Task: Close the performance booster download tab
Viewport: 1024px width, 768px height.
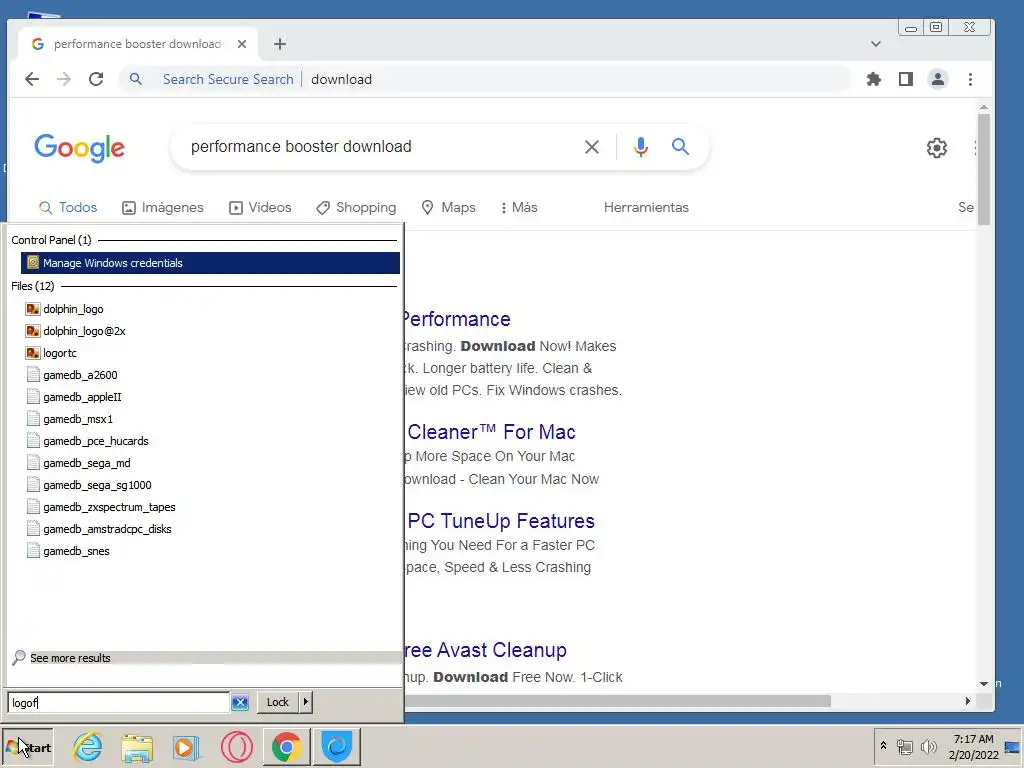Action: [x=242, y=44]
